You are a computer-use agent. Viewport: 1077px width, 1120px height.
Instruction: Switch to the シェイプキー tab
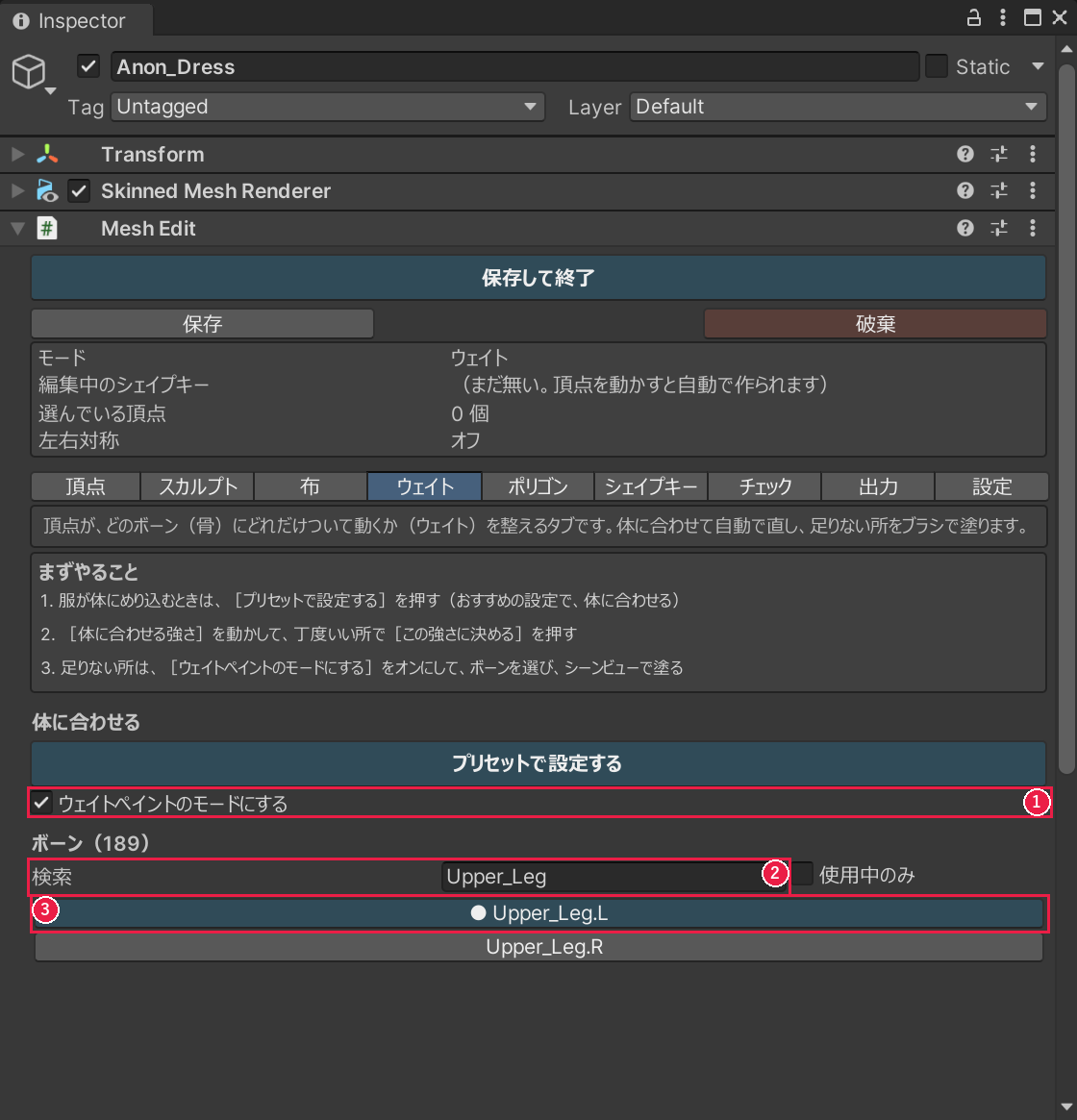coord(650,486)
